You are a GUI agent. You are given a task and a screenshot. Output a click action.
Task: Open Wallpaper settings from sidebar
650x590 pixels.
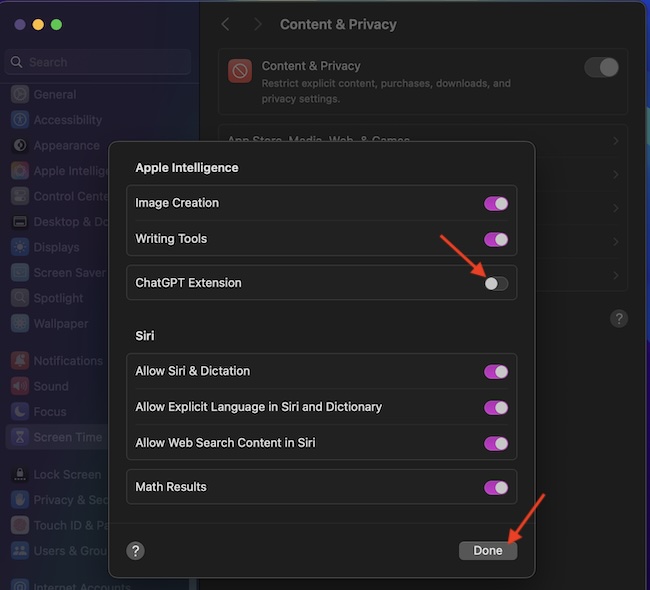[x=60, y=324]
